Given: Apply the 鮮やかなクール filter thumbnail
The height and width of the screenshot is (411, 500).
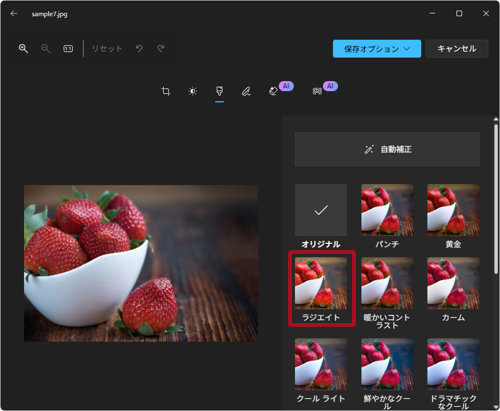Looking at the screenshot, I should pyautogui.click(x=387, y=364).
